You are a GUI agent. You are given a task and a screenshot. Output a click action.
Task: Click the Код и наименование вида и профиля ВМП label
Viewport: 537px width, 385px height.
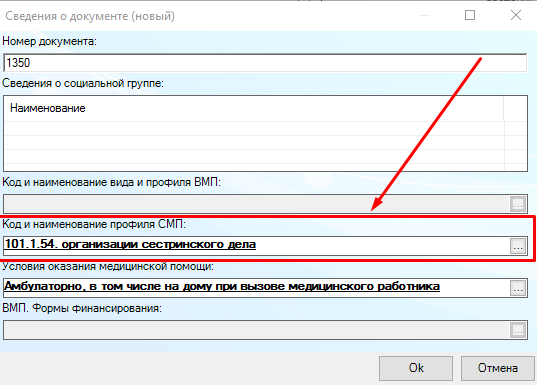[x=112, y=182]
